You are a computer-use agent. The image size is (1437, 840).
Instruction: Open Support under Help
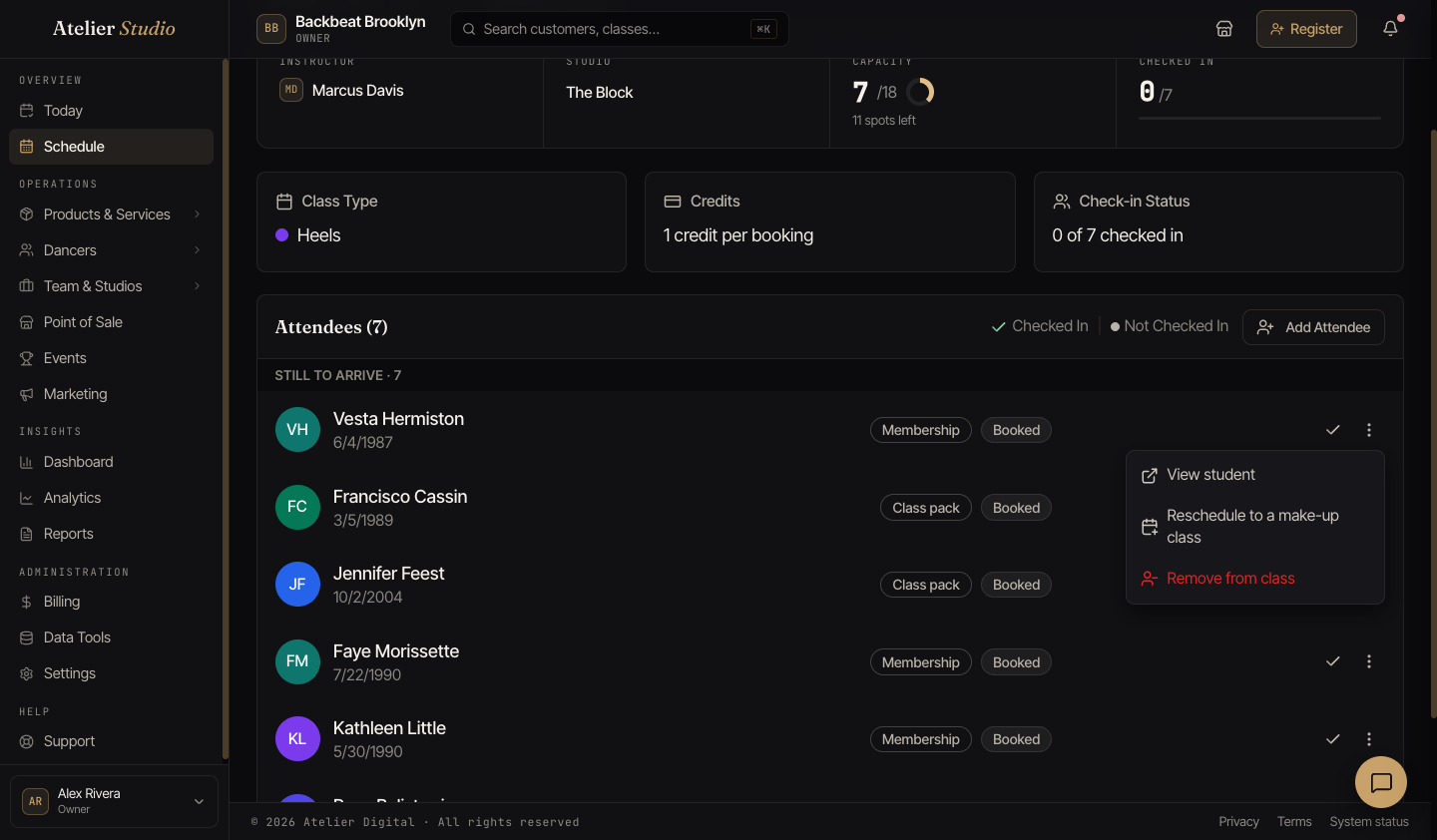111,741
